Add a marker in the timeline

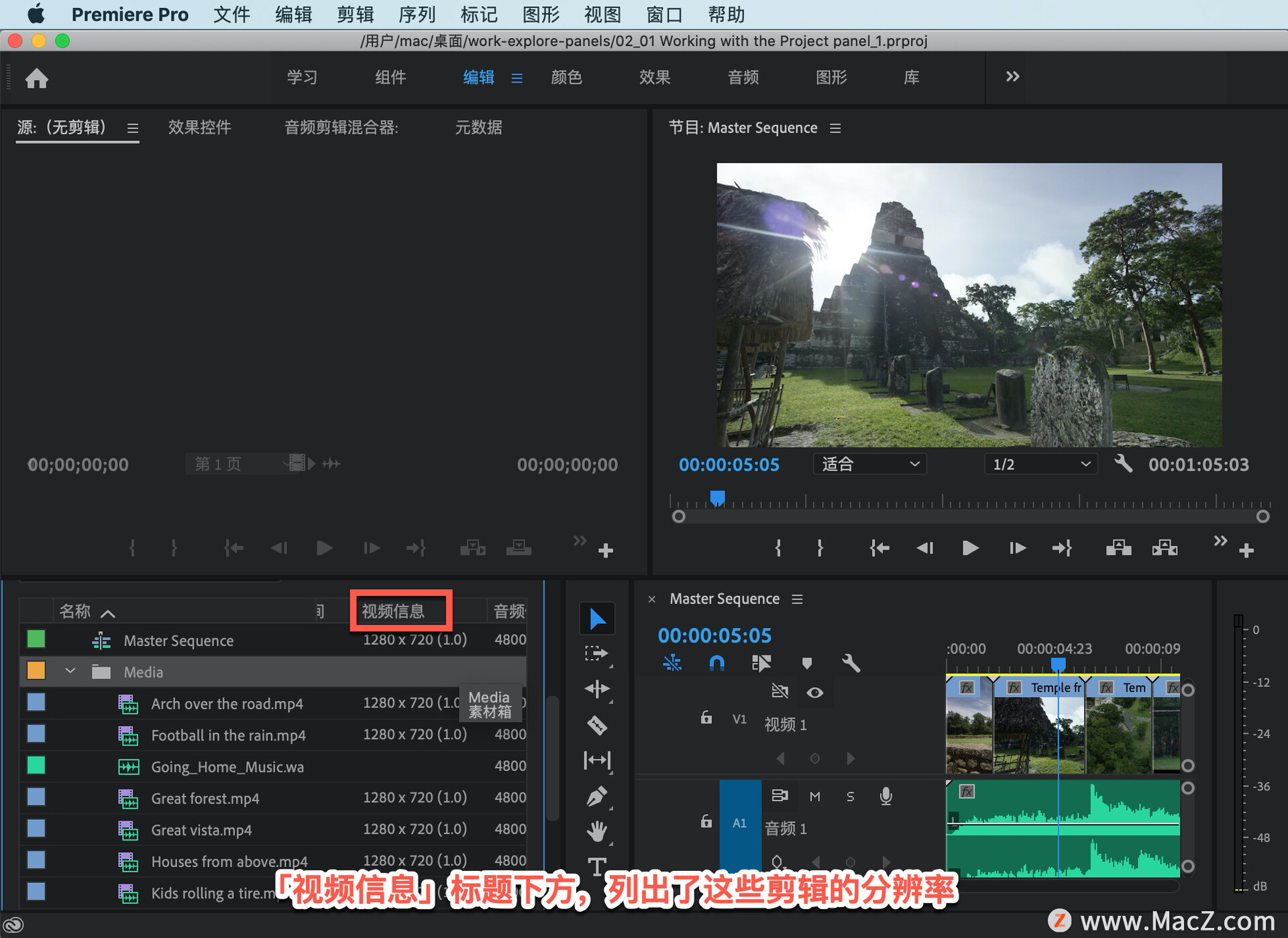[x=807, y=664]
